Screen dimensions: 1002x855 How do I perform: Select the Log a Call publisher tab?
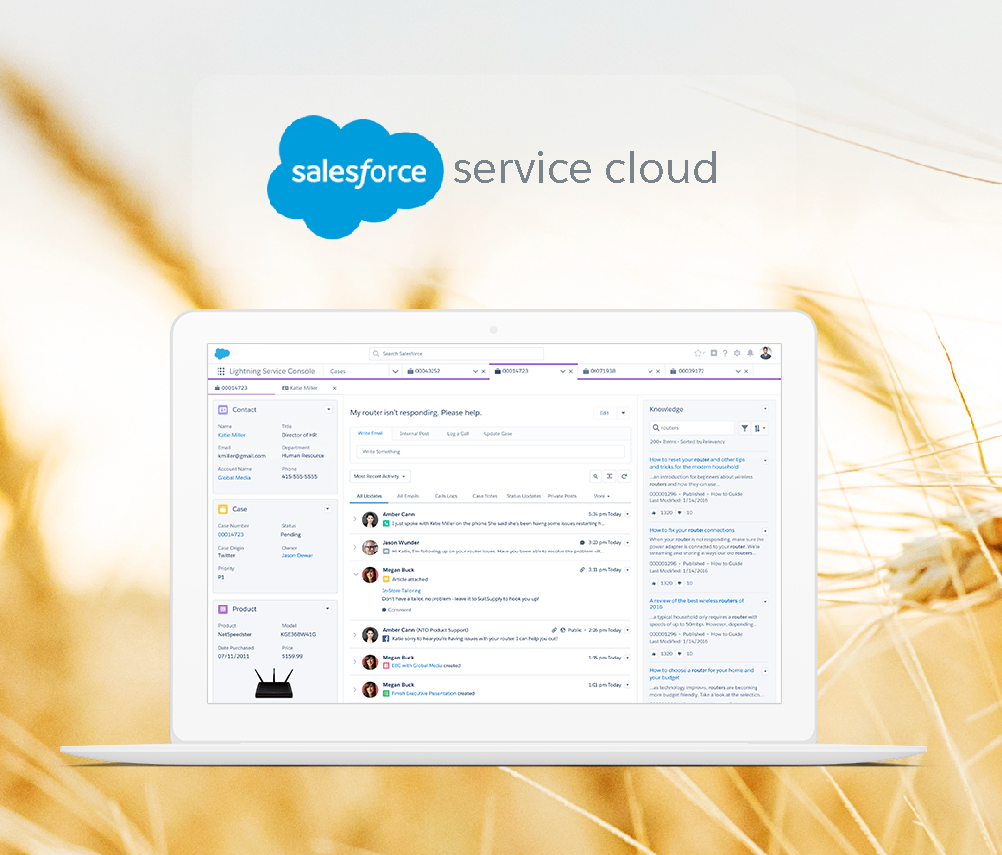pos(458,434)
